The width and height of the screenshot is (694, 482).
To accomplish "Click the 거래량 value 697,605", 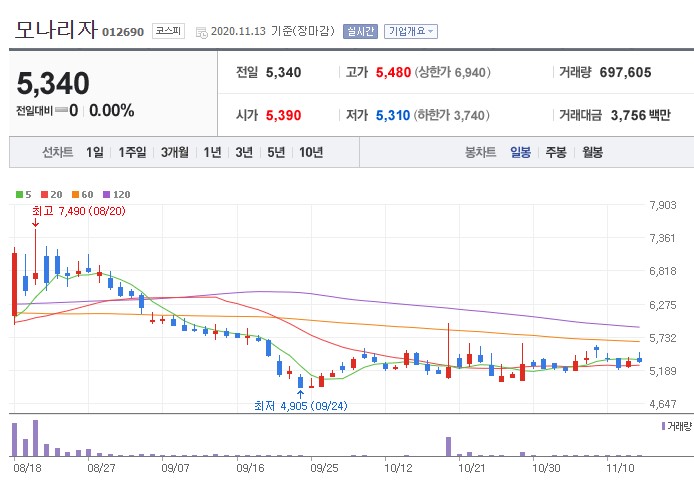I will [625, 72].
